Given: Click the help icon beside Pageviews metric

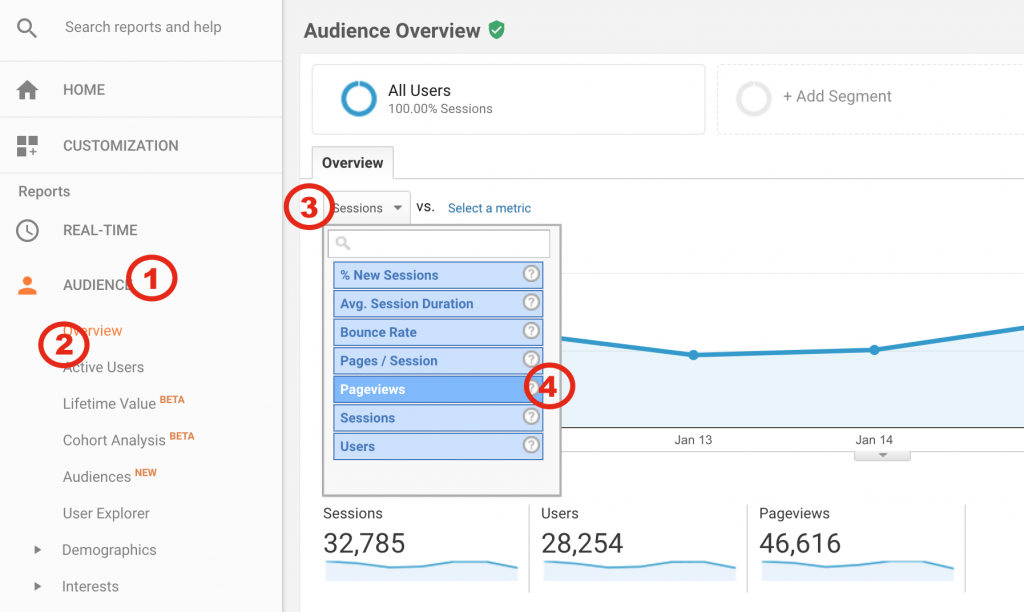Looking at the screenshot, I should click(x=531, y=388).
